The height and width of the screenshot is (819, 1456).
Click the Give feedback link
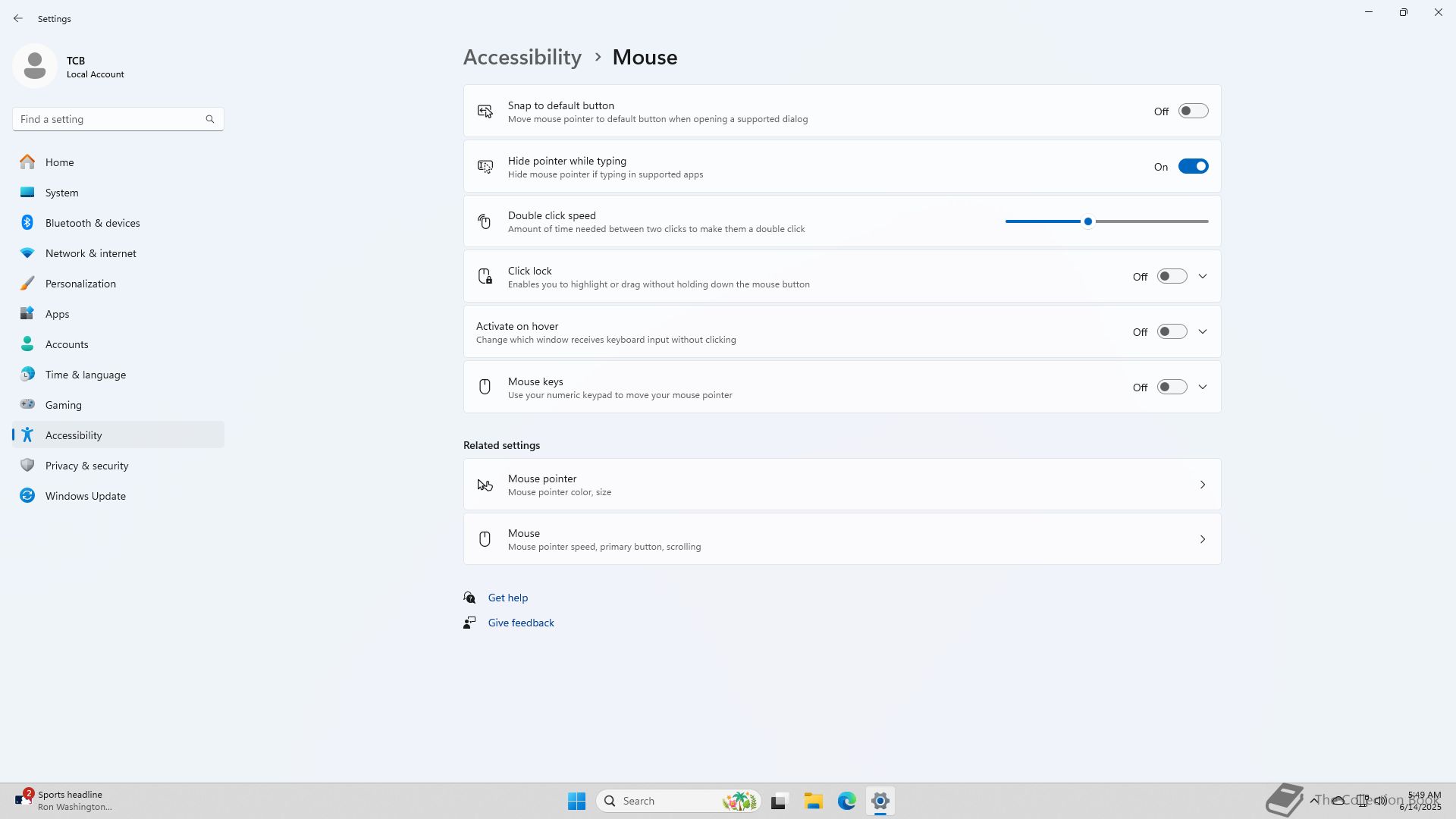(x=521, y=623)
